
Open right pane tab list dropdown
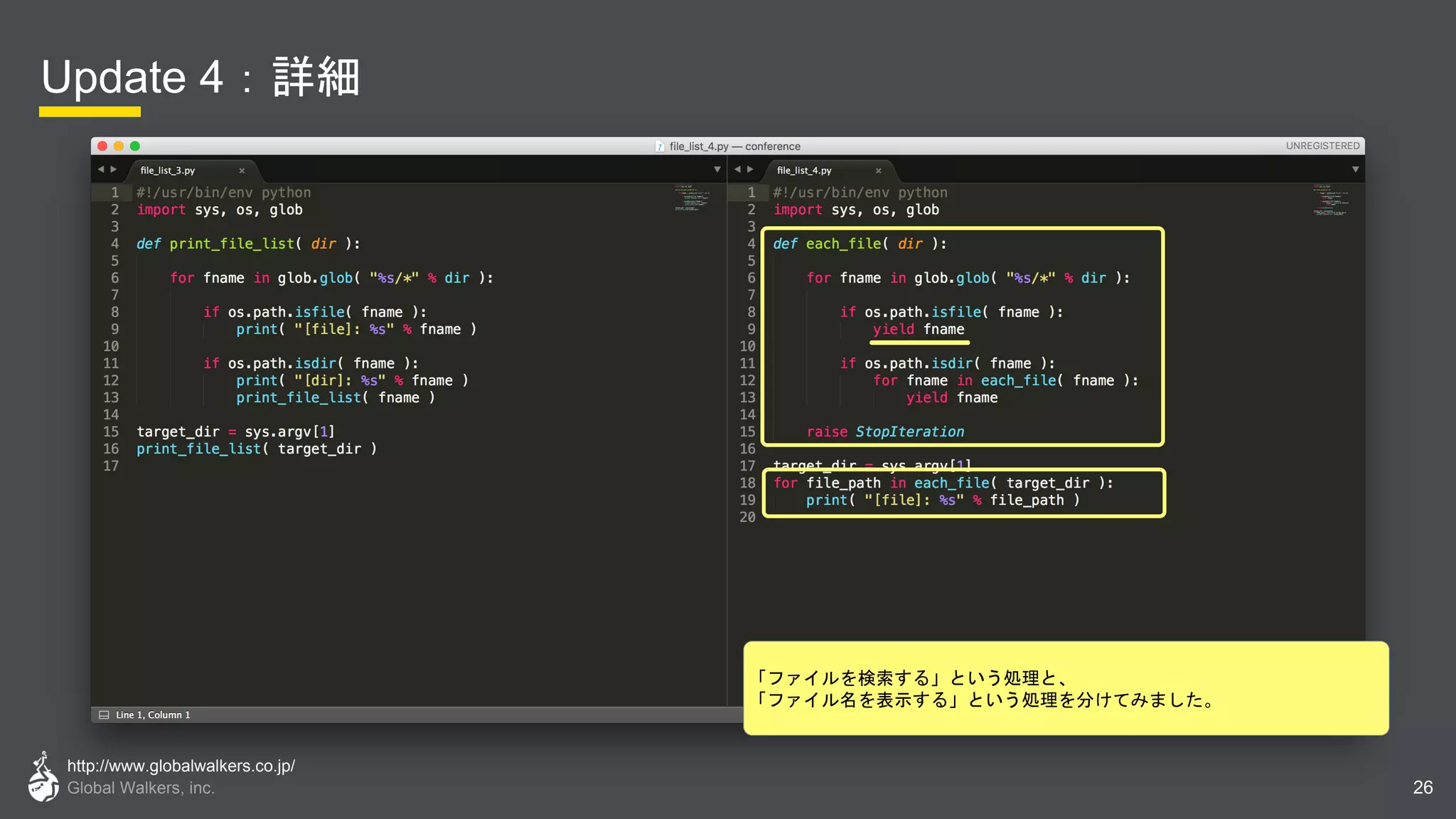(1355, 169)
